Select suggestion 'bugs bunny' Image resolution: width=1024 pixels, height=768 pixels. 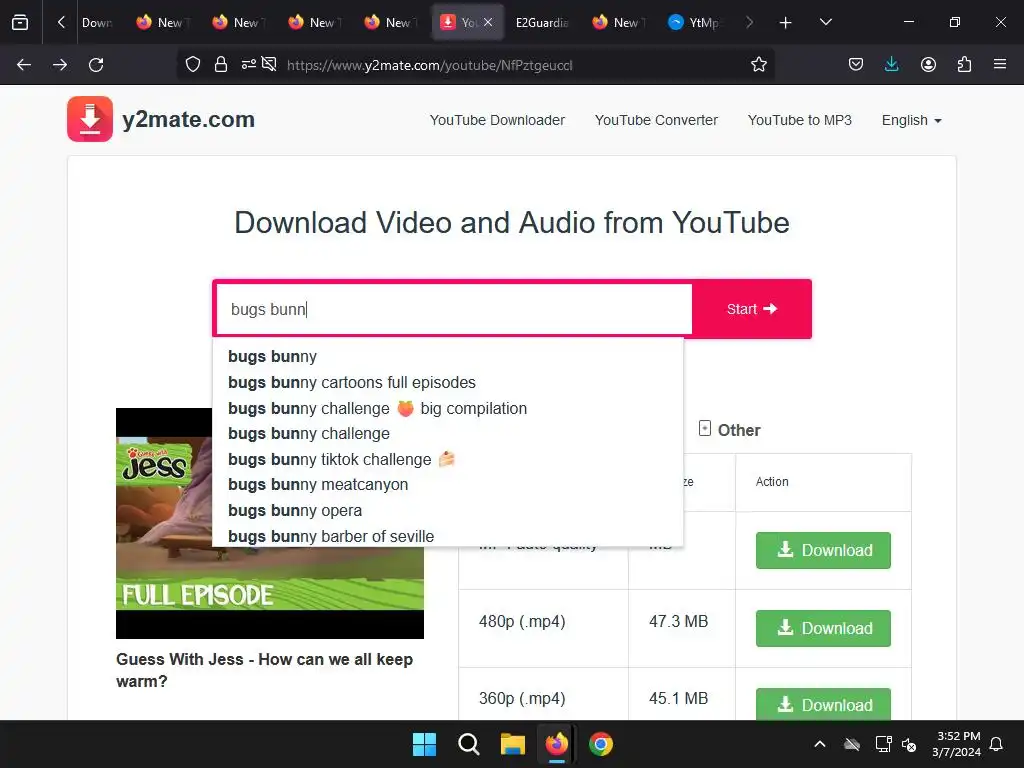448,357
